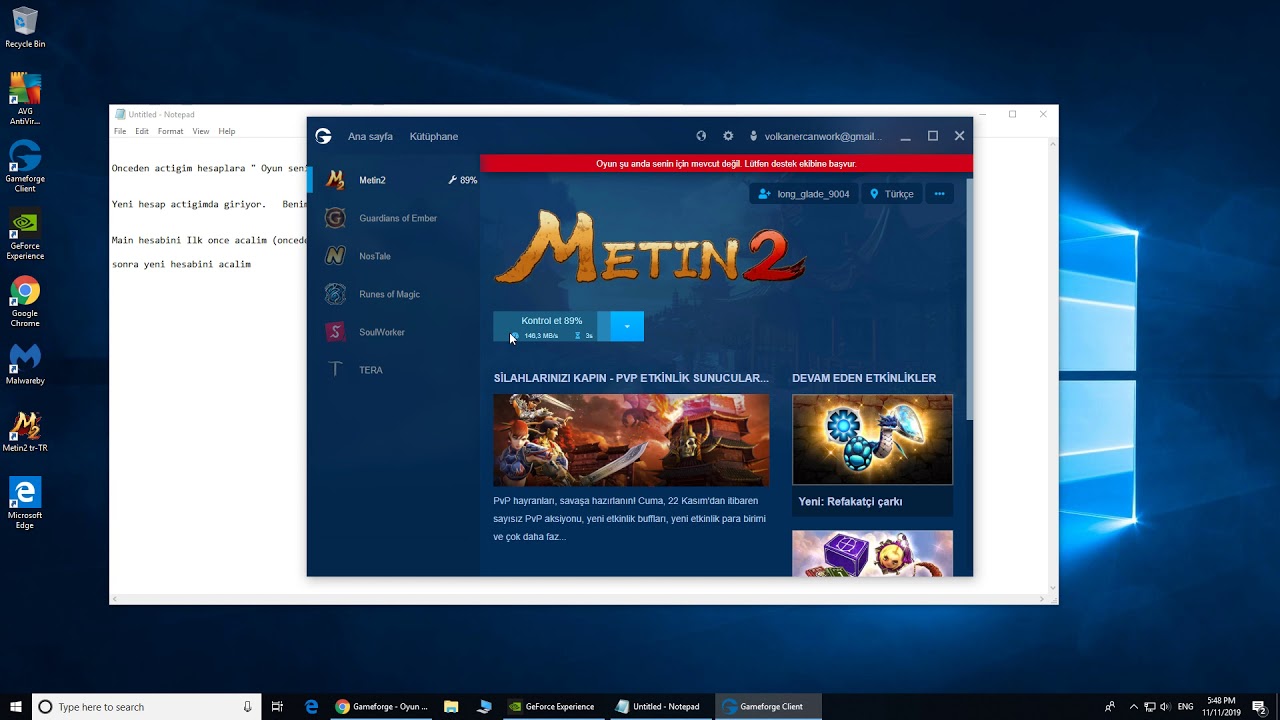The image size is (1280, 720).
Task: Click the SİLAHLARINIZI KAPIN news headline
Action: 631,378
